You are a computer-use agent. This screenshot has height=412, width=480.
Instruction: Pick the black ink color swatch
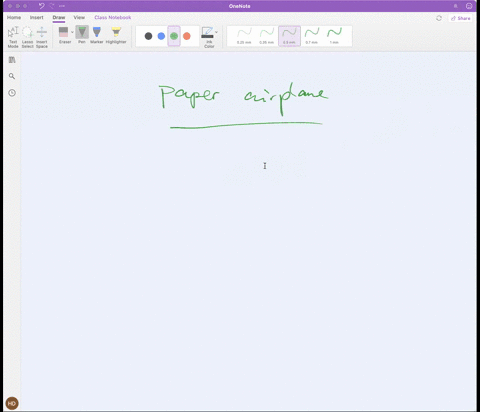148,36
